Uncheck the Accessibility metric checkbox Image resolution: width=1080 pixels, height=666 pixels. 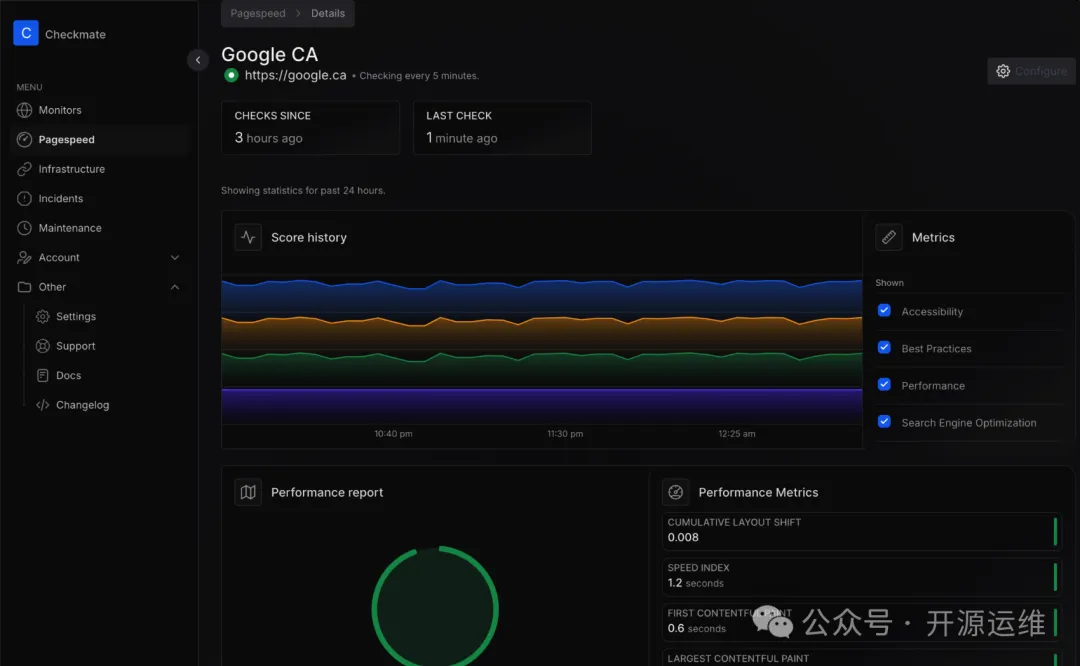(884, 311)
